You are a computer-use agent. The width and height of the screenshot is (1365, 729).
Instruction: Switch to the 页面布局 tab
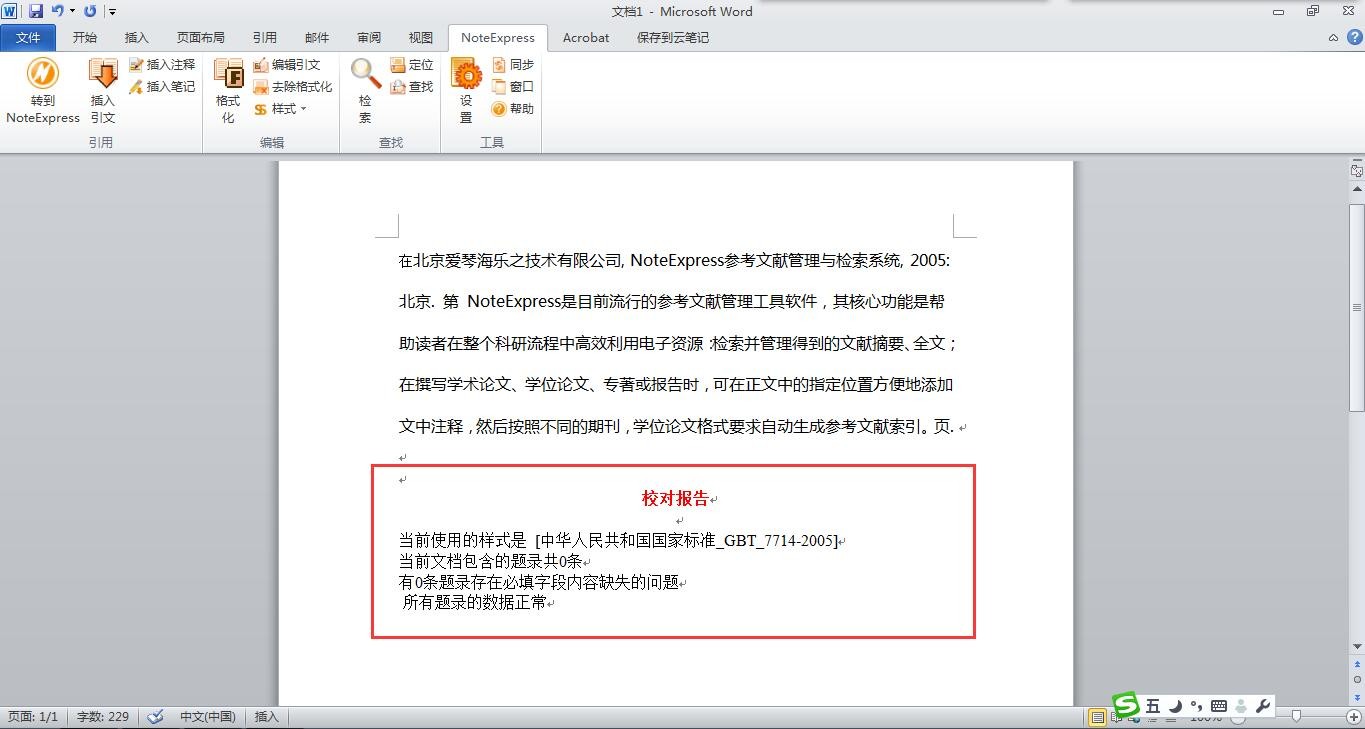coord(201,37)
